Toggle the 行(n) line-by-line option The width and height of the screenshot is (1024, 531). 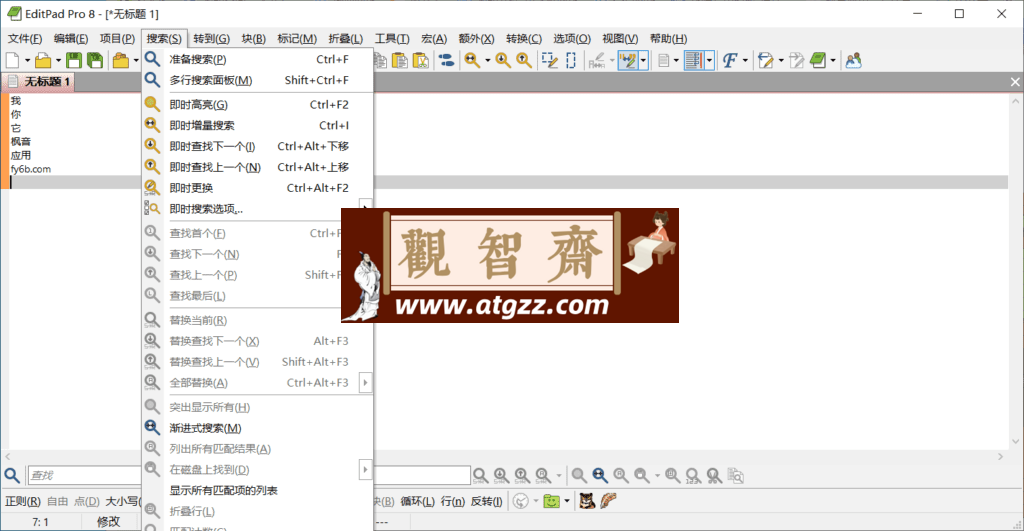click(453, 502)
